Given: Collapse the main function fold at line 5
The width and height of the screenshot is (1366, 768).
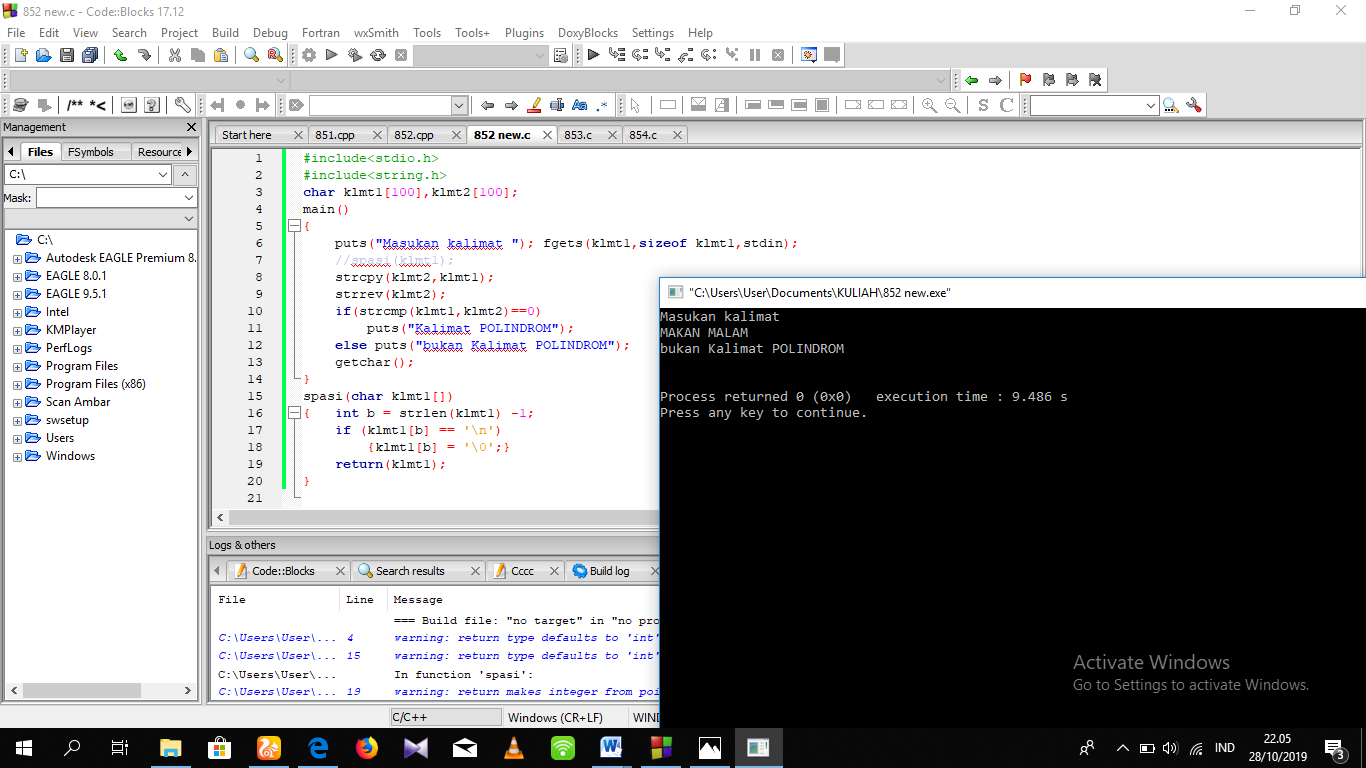Looking at the screenshot, I should pyautogui.click(x=294, y=226).
